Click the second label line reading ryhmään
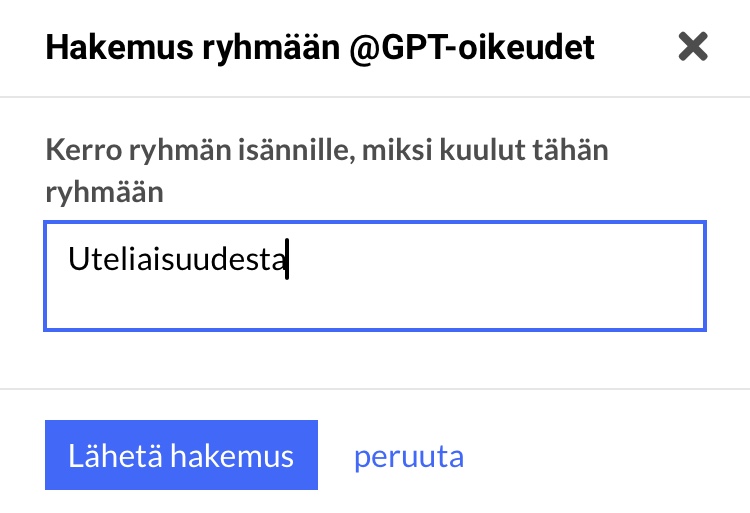This screenshot has width=750, height=513. click(x=104, y=192)
